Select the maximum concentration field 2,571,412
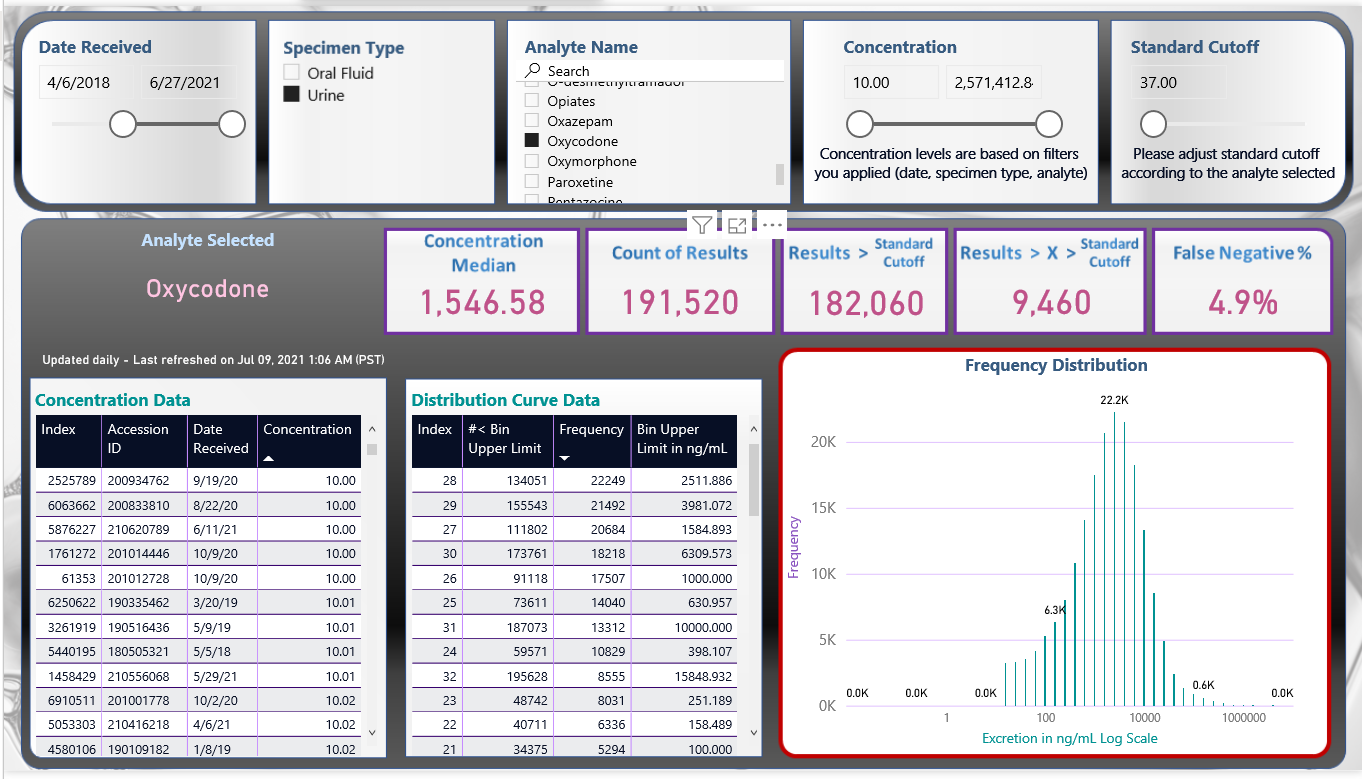The width and height of the screenshot is (1362, 779). point(993,83)
